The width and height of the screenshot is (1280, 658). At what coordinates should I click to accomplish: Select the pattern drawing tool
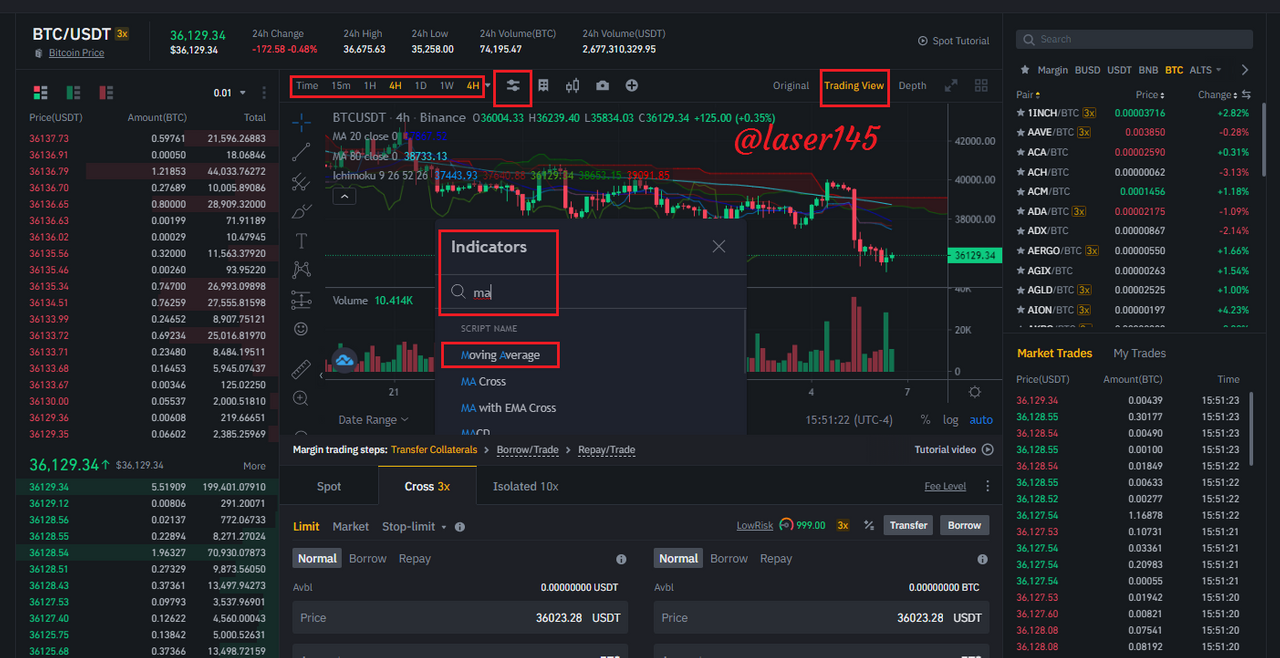coord(301,270)
